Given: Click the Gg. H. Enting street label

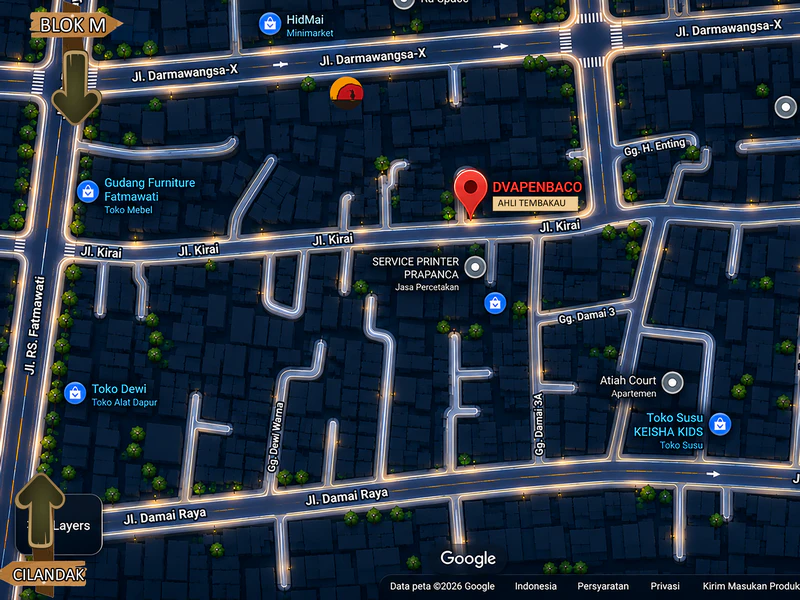Looking at the screenshot, I should 655,147.
